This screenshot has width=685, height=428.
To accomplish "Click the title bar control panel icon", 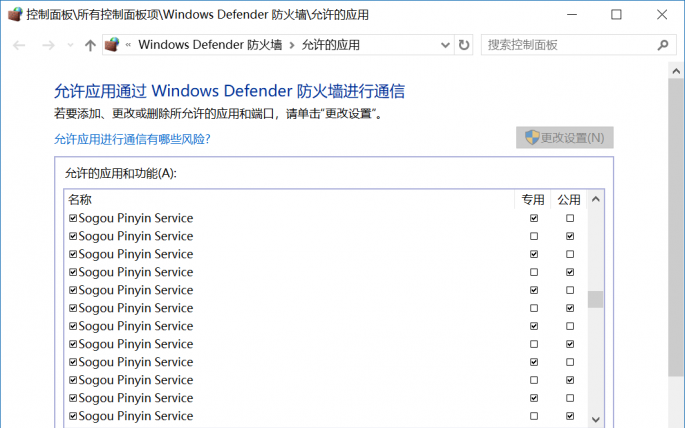I will [14, 14].
